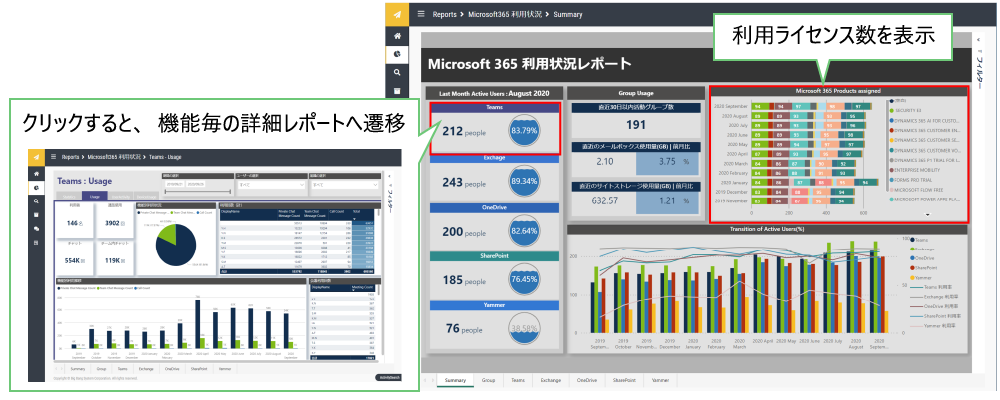Click the home icon in Teams Usage window sidebar

click(35, 173)
